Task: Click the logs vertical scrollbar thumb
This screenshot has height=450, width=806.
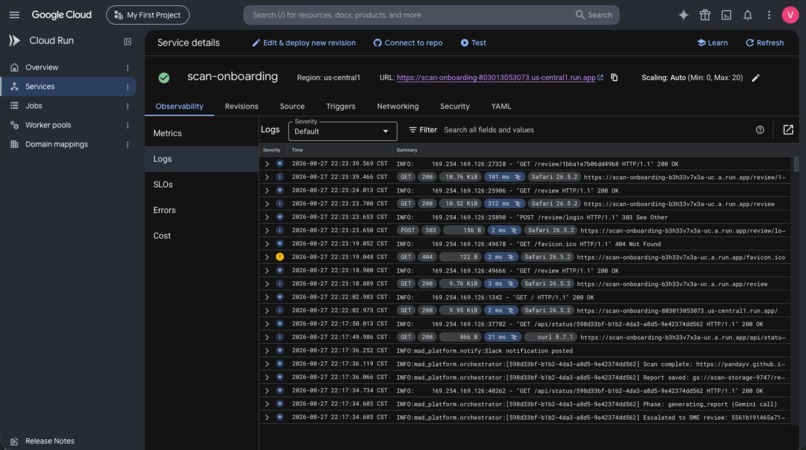Action: 796,165
